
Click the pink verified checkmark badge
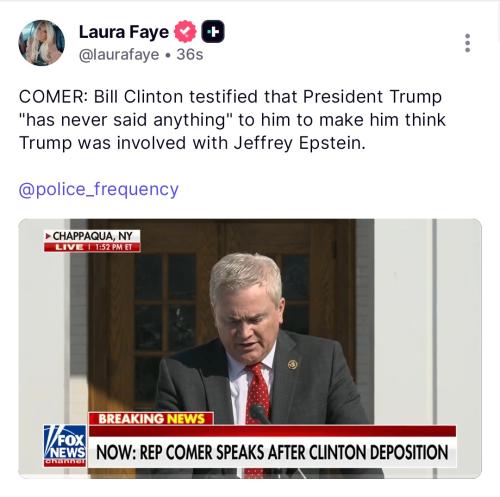[185, 31]
